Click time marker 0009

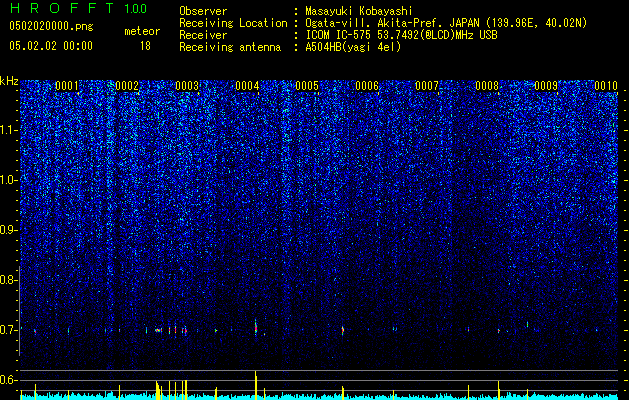point(546,85)
